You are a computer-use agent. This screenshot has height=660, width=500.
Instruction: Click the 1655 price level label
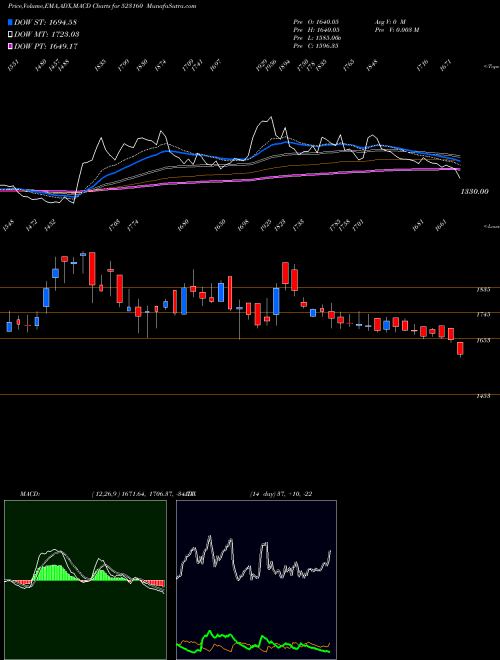[x=483, y=340]
